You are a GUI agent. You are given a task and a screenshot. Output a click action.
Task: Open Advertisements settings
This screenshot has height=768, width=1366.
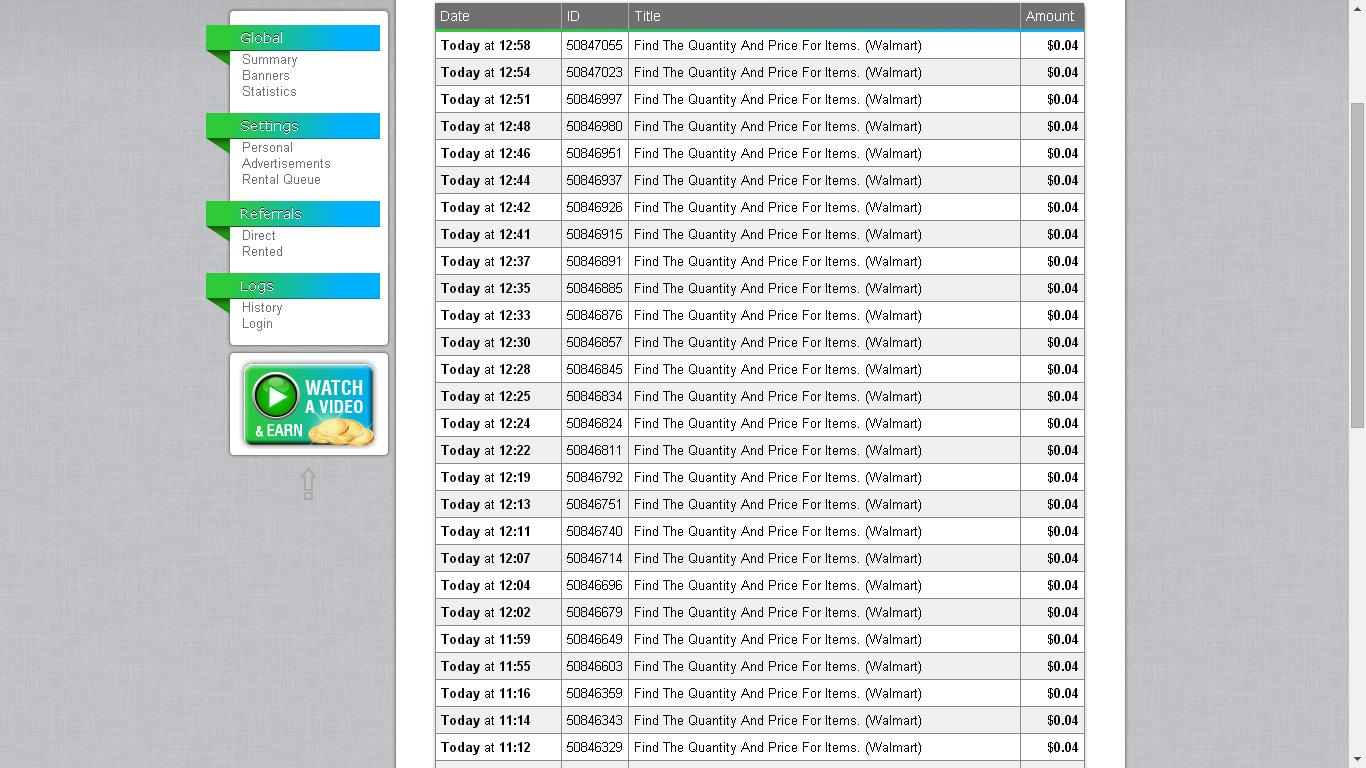[286, 164]
